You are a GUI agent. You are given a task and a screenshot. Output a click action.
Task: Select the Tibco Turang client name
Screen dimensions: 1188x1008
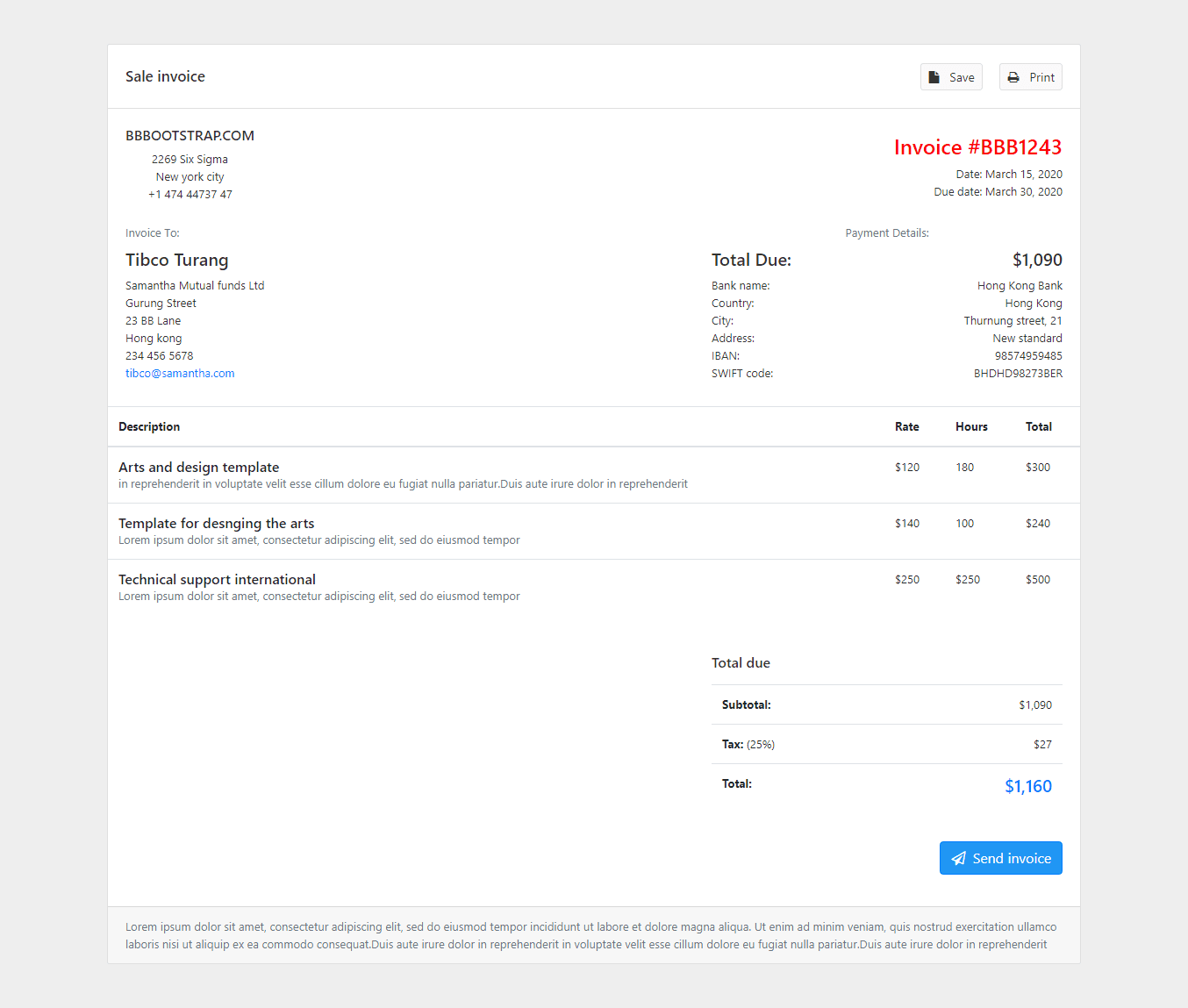(x=176, y=260)
